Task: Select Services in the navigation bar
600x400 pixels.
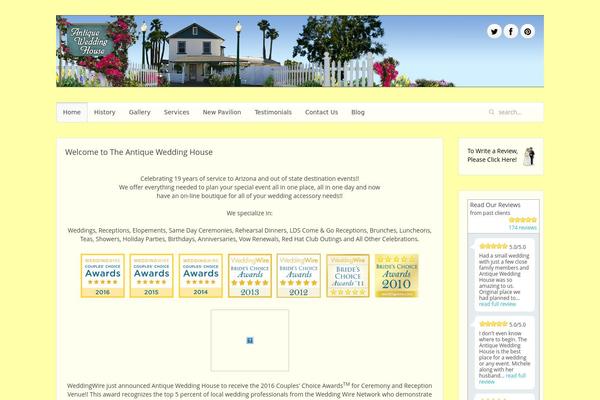Action: pyautogui.click(x=177, y=112)
